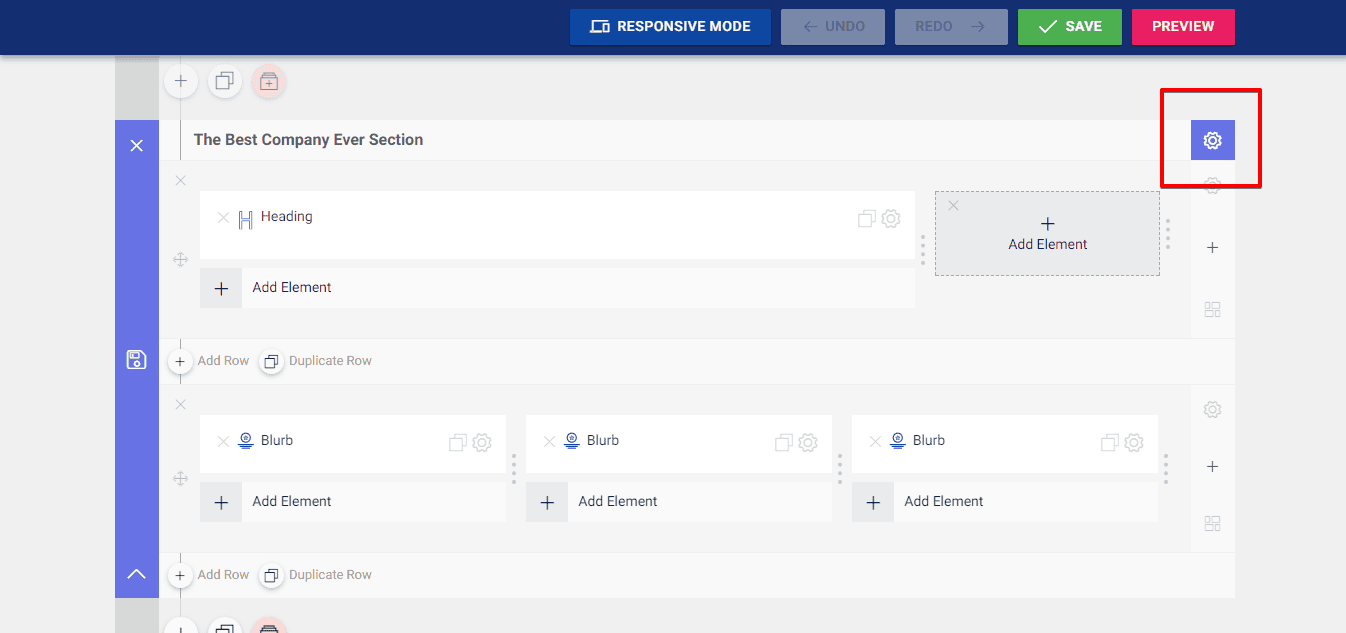Open settings for the Heading element
The width and height of the screenshot is (1346, 633).
pos(891,219)
